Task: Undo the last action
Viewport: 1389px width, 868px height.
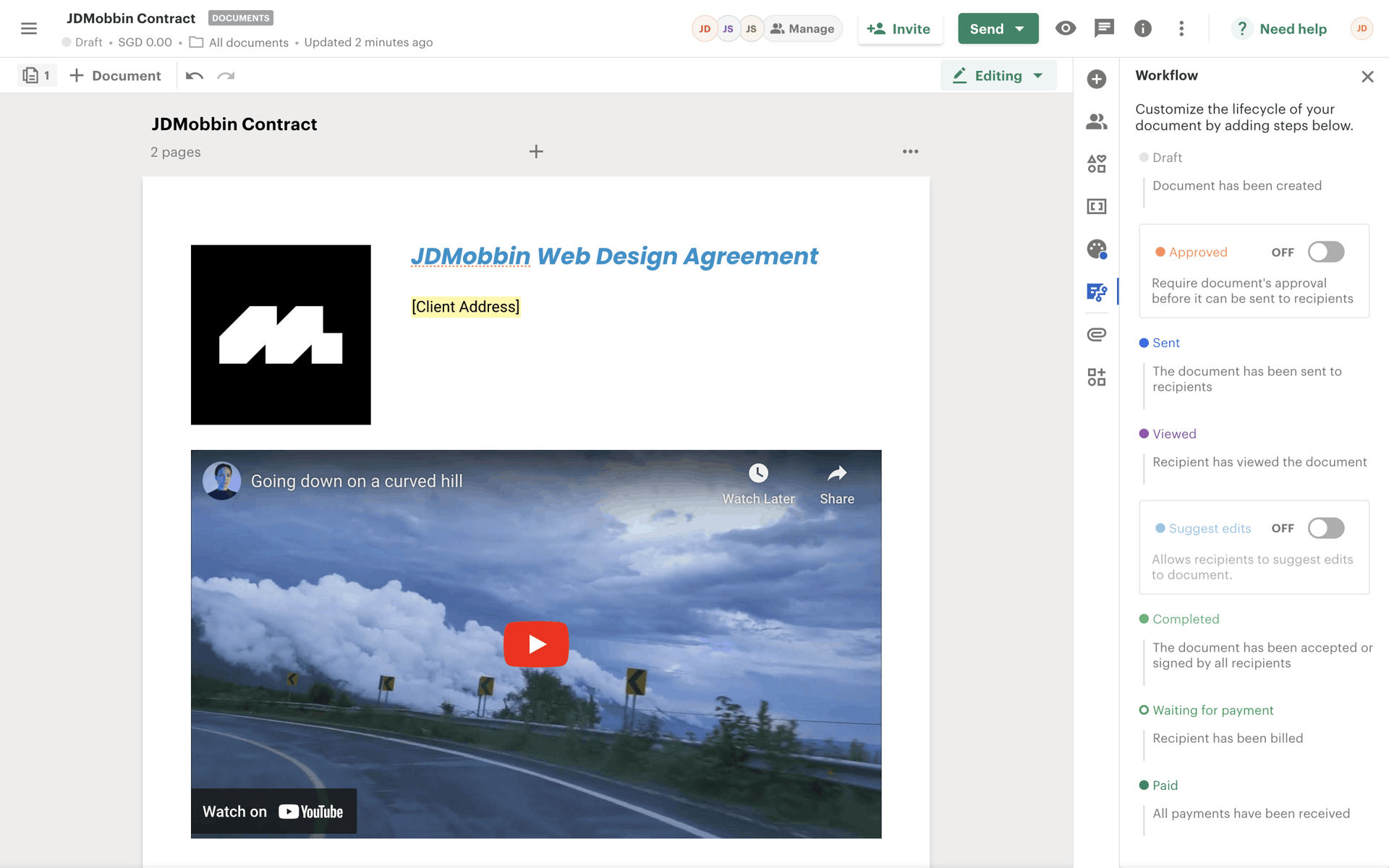Action: [x=194, y=75]
